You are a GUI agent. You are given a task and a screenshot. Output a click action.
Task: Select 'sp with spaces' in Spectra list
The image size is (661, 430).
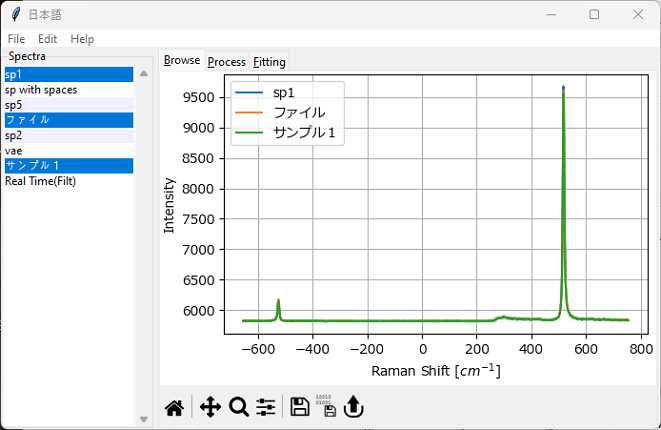tap(41, 90)
